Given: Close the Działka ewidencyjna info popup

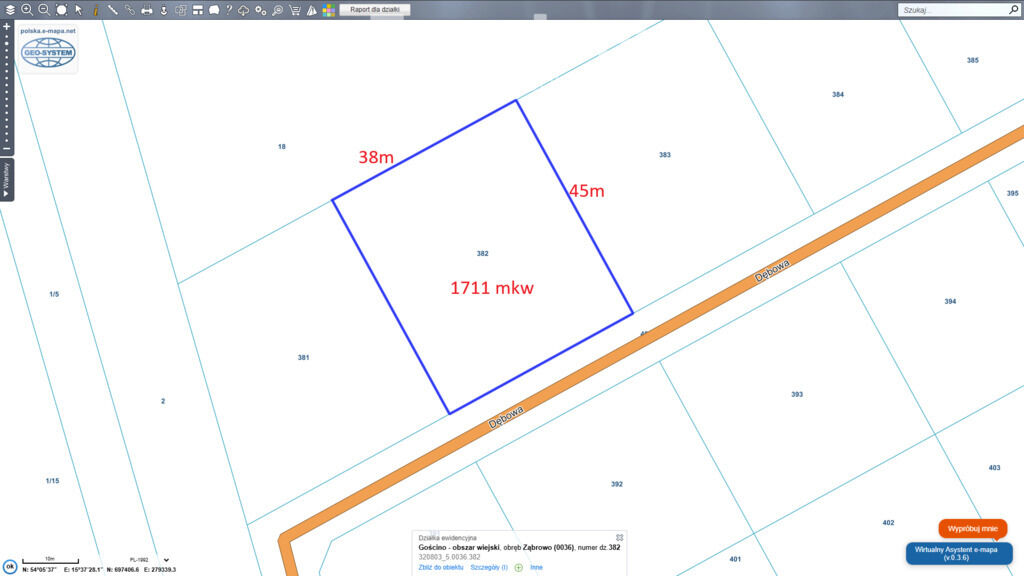Looking at the screenshot, I should (619, 537).
